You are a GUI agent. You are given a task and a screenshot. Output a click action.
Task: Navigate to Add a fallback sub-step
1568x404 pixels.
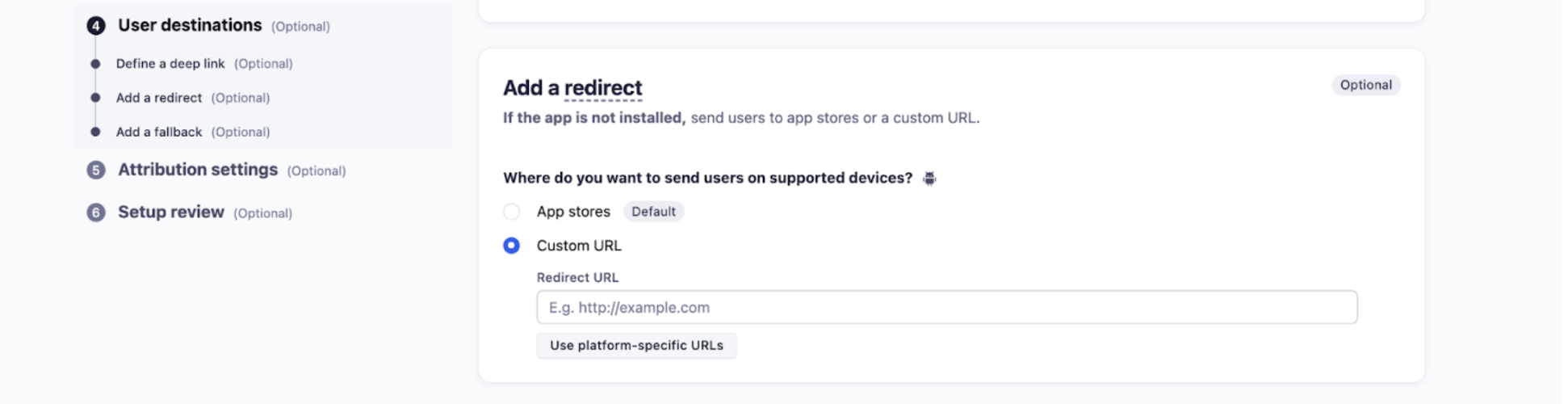159,132
